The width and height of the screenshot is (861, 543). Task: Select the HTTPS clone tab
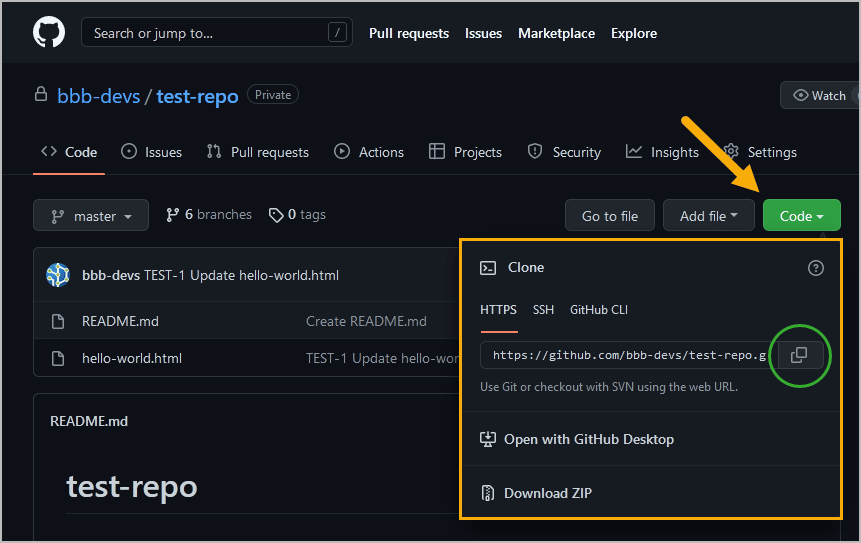pyautogui.click(x=498, y=310)
